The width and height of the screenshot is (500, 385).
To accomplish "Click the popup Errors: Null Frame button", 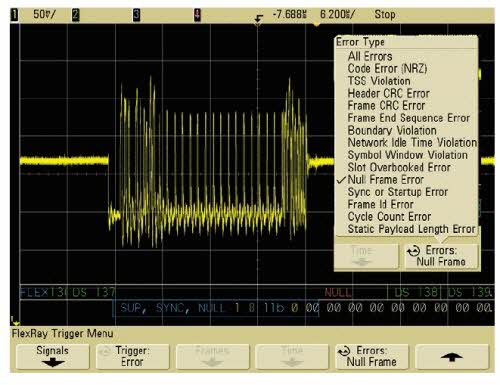I will click(x=441, y=256).
